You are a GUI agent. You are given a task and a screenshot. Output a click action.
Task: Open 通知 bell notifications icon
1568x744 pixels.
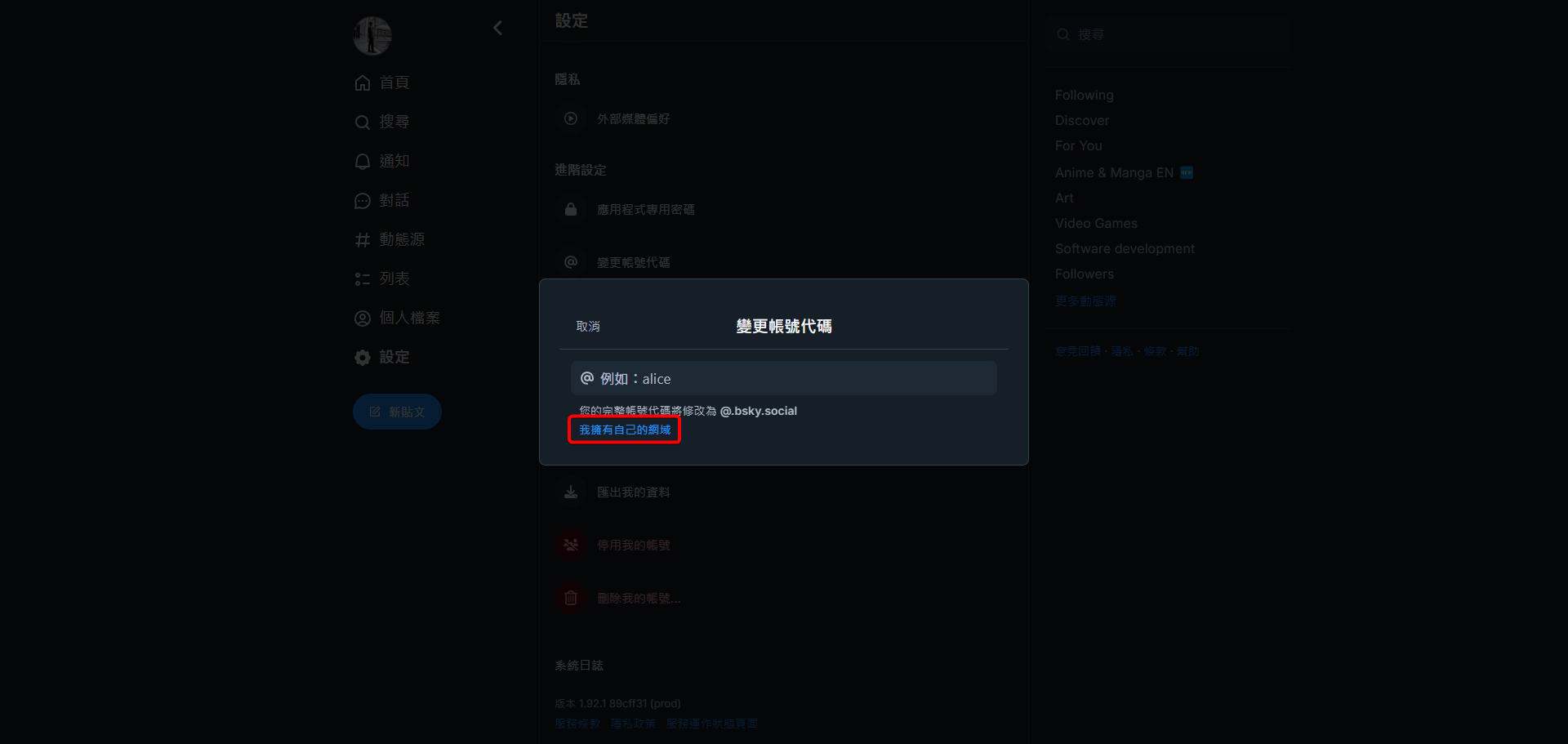click(x=363, y=161)
